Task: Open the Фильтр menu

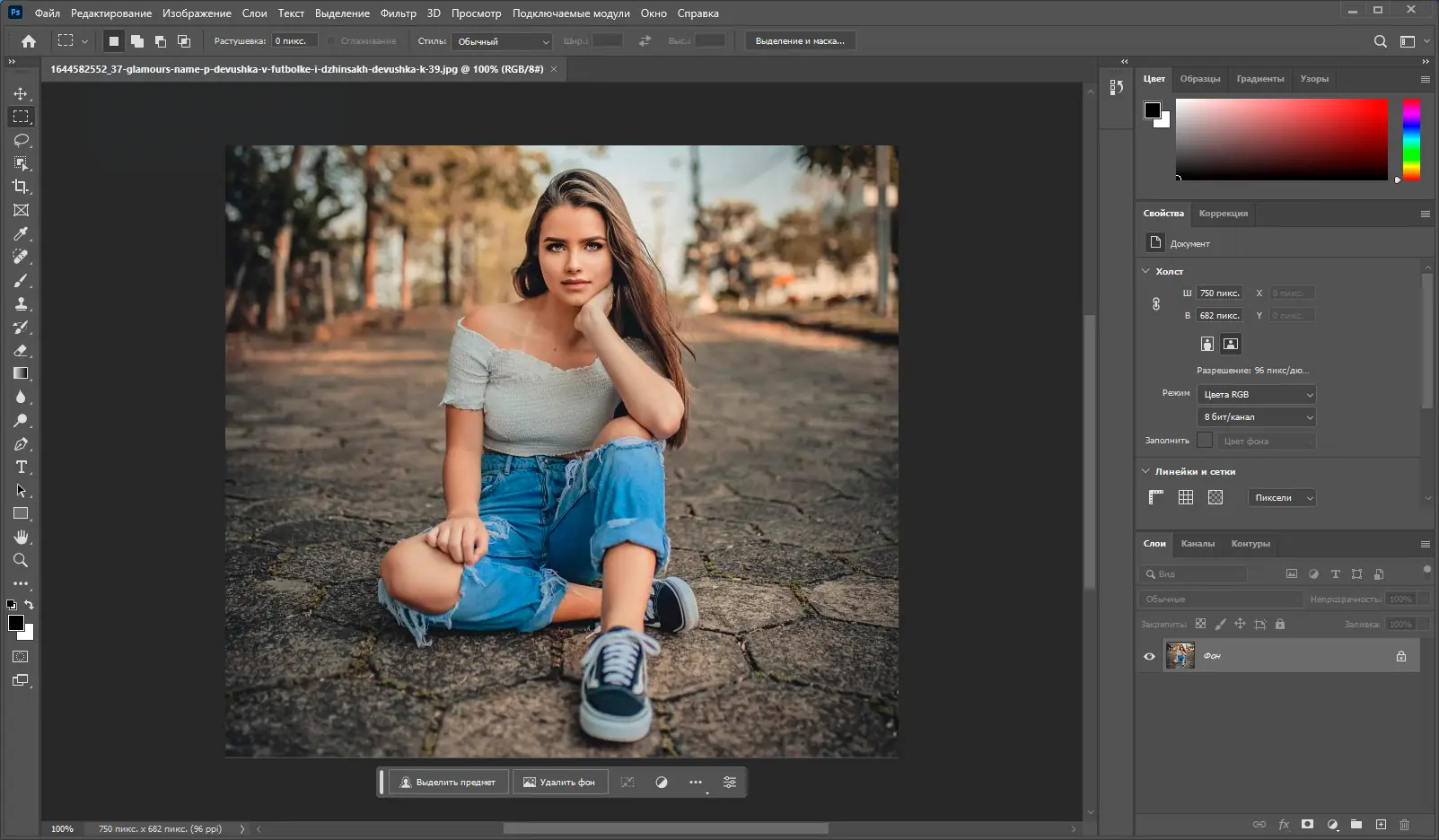Action: click(x=398, y=13)
